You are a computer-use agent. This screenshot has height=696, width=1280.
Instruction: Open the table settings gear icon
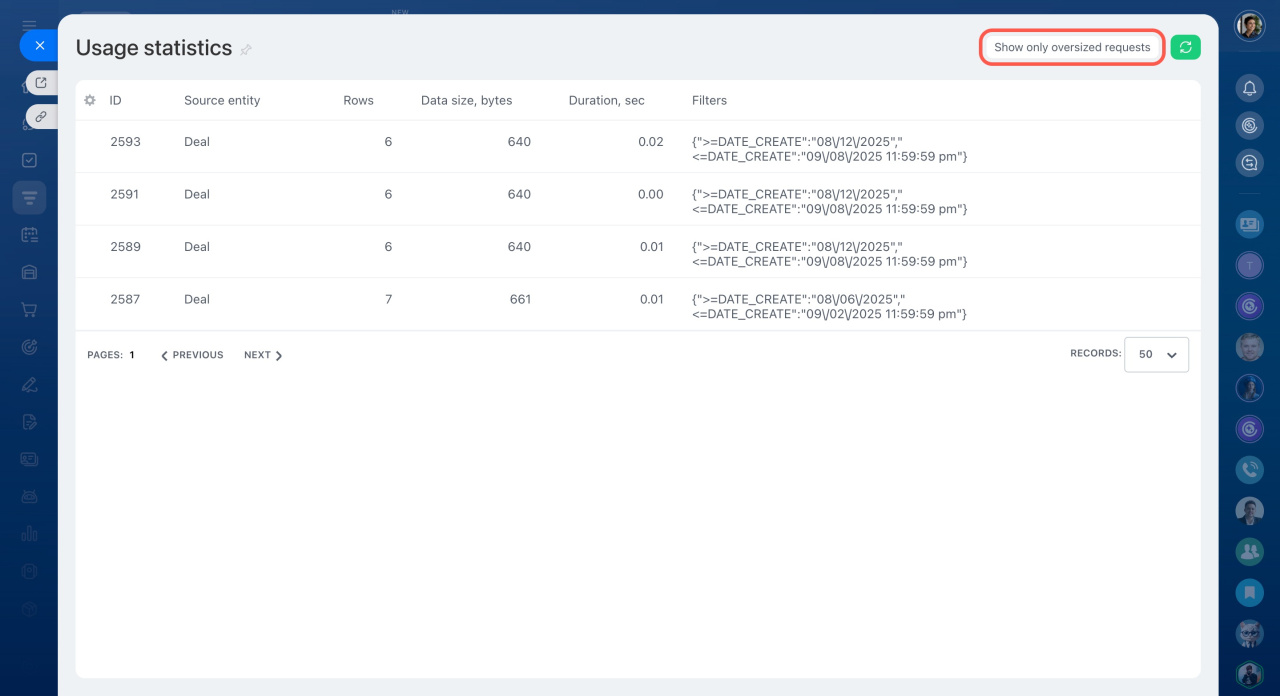90,101
